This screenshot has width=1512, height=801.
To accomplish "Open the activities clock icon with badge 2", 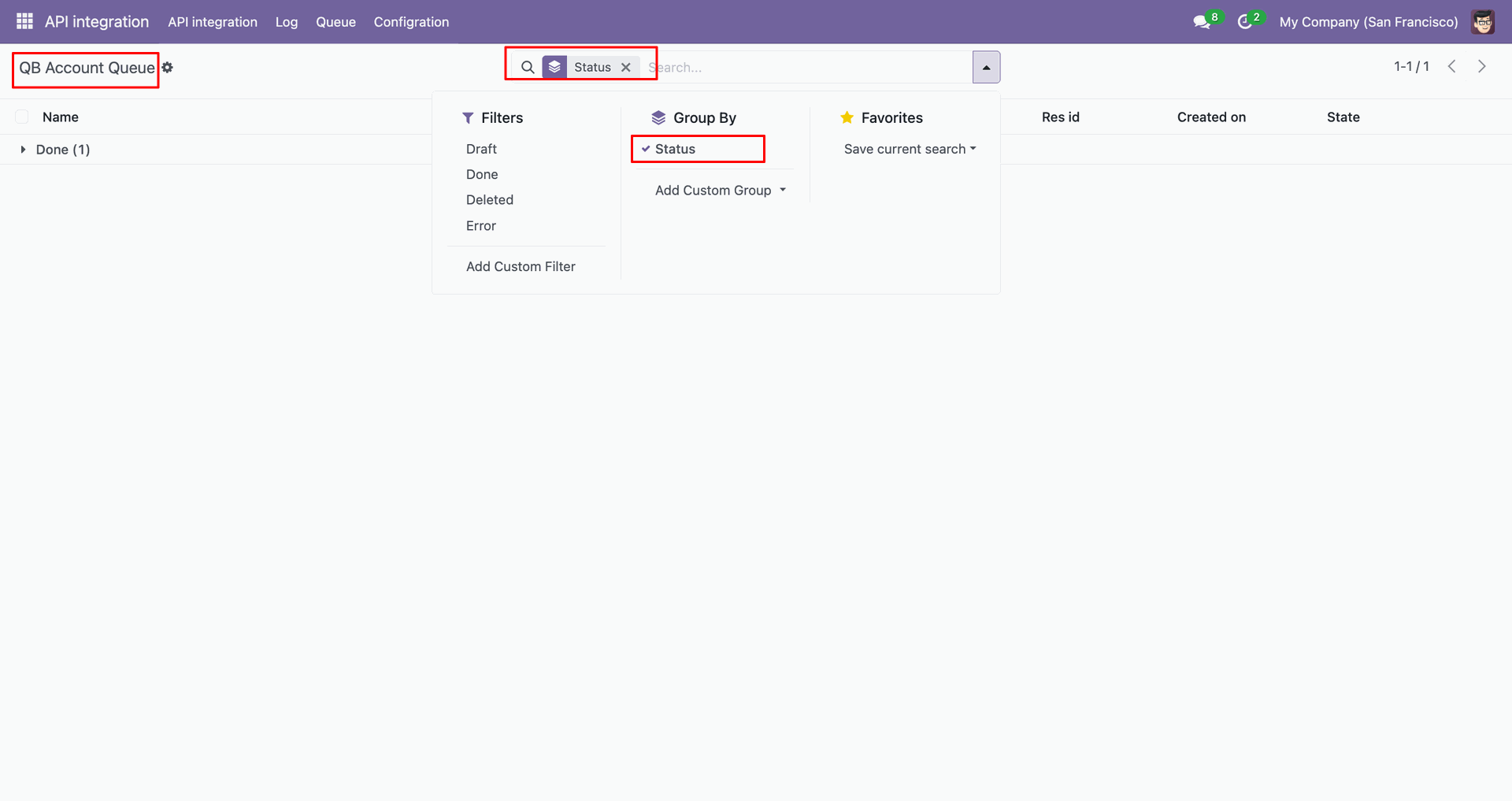I will 1245,22.
